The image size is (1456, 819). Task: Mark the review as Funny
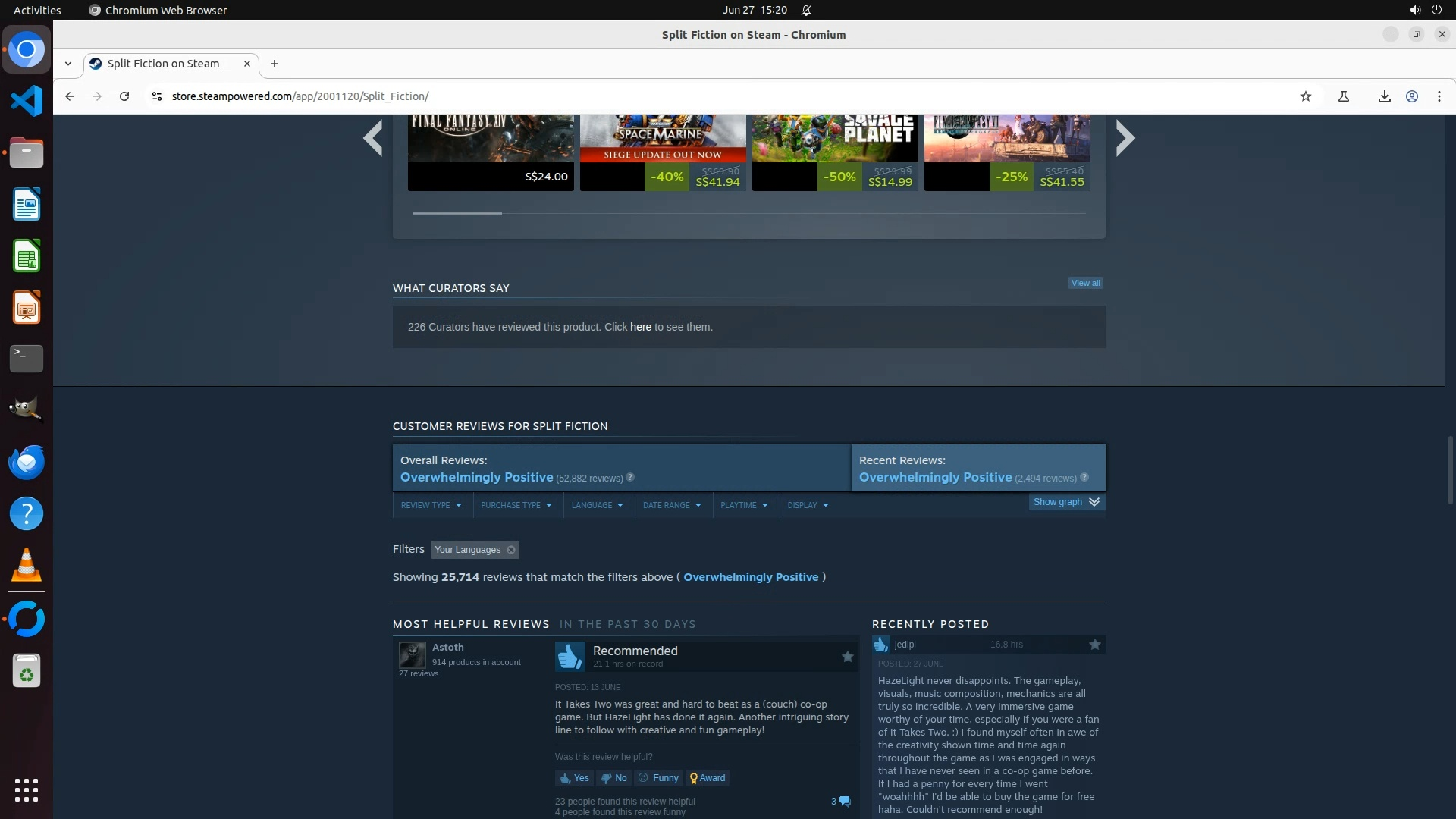[658, 778]
